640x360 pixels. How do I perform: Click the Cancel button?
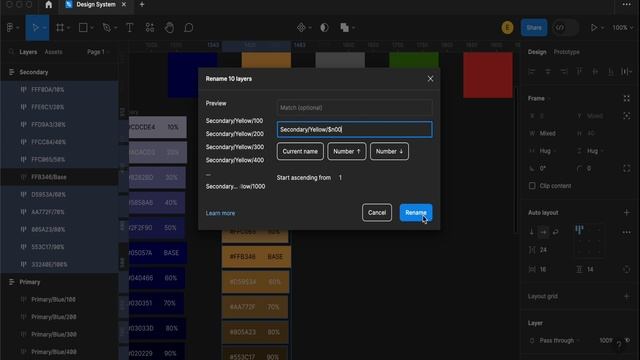pos(376,213)
